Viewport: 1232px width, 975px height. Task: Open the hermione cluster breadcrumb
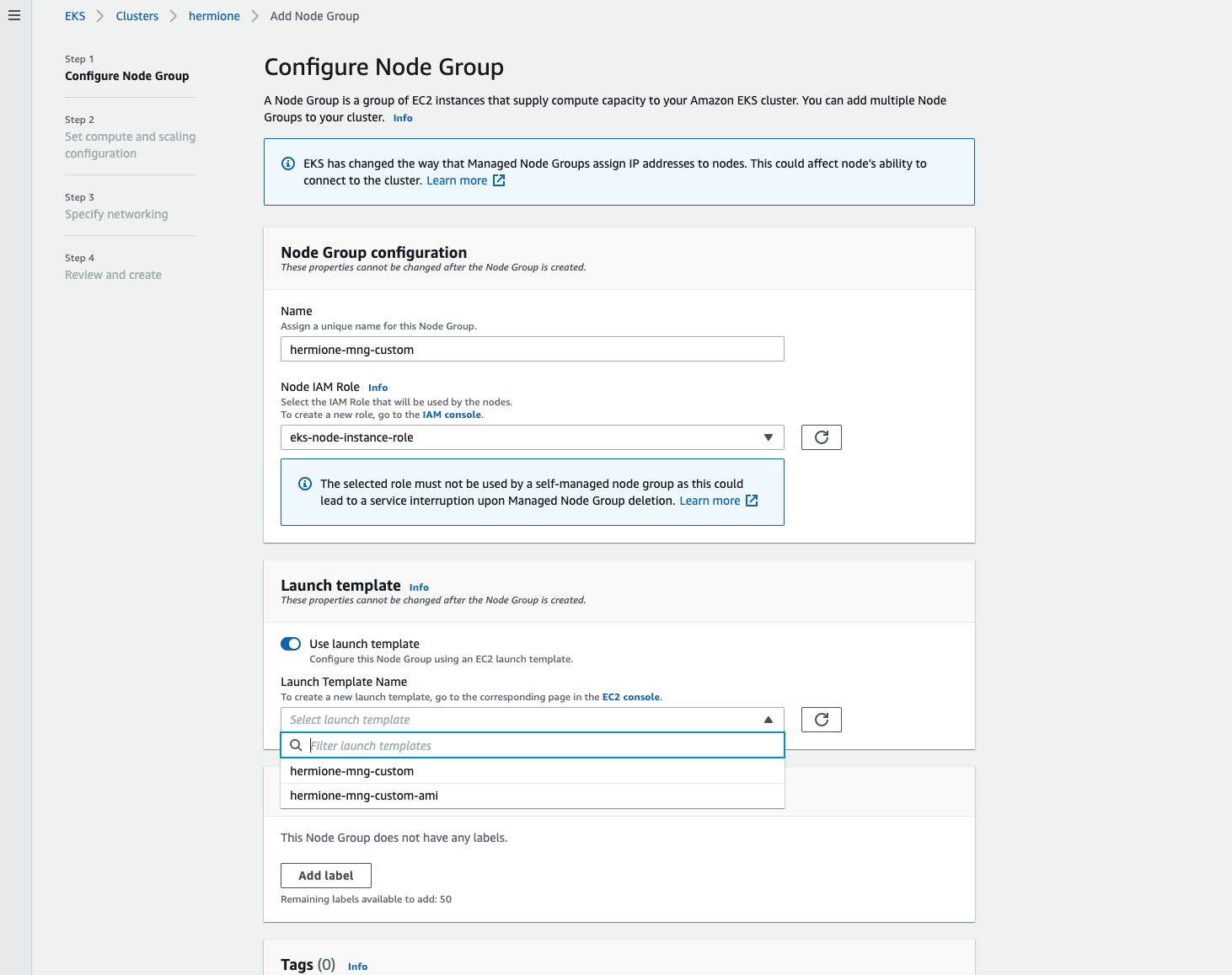coord(214,16)
